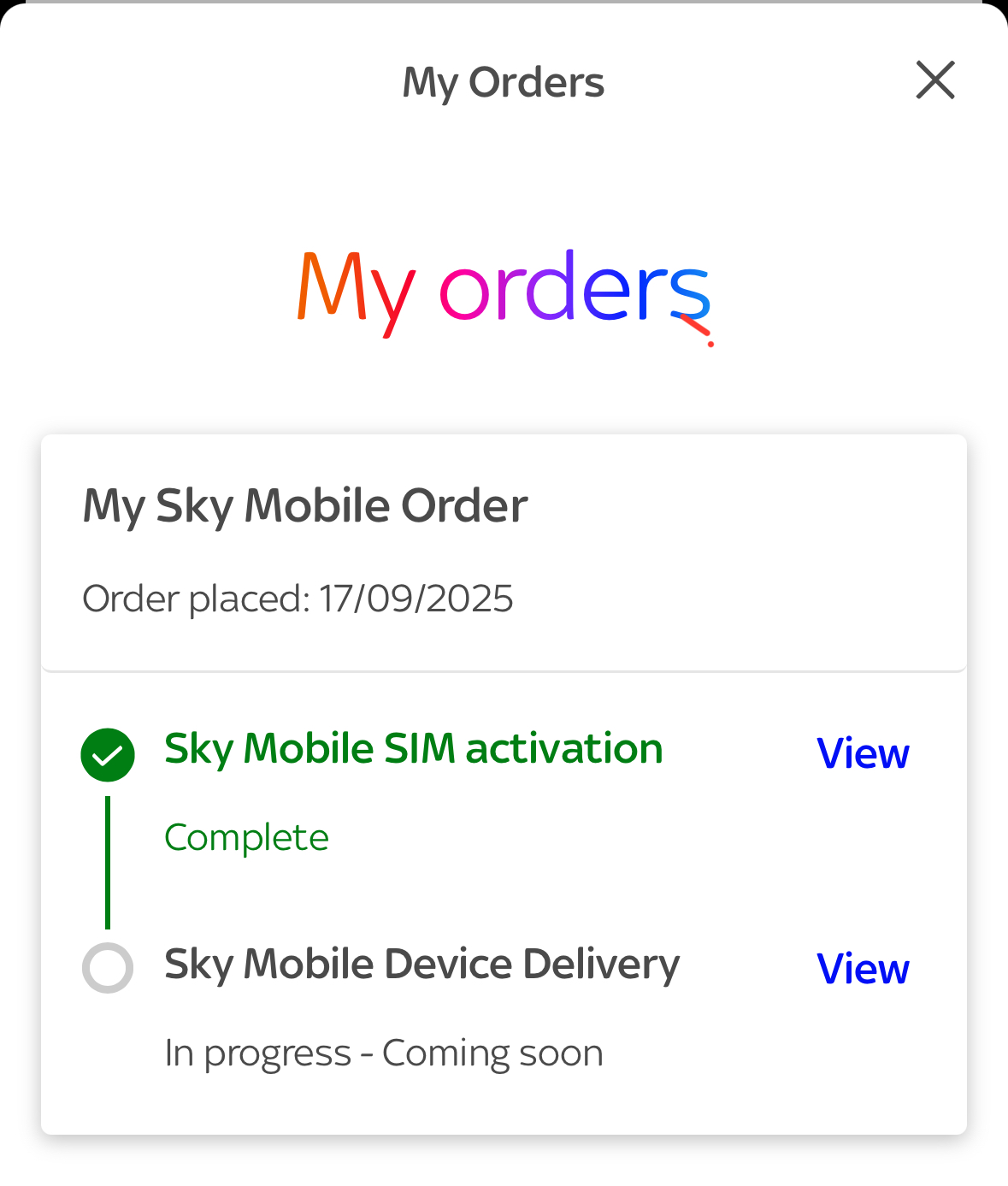Select the Sky Mobile Device Delivery step

coord(421,965)
